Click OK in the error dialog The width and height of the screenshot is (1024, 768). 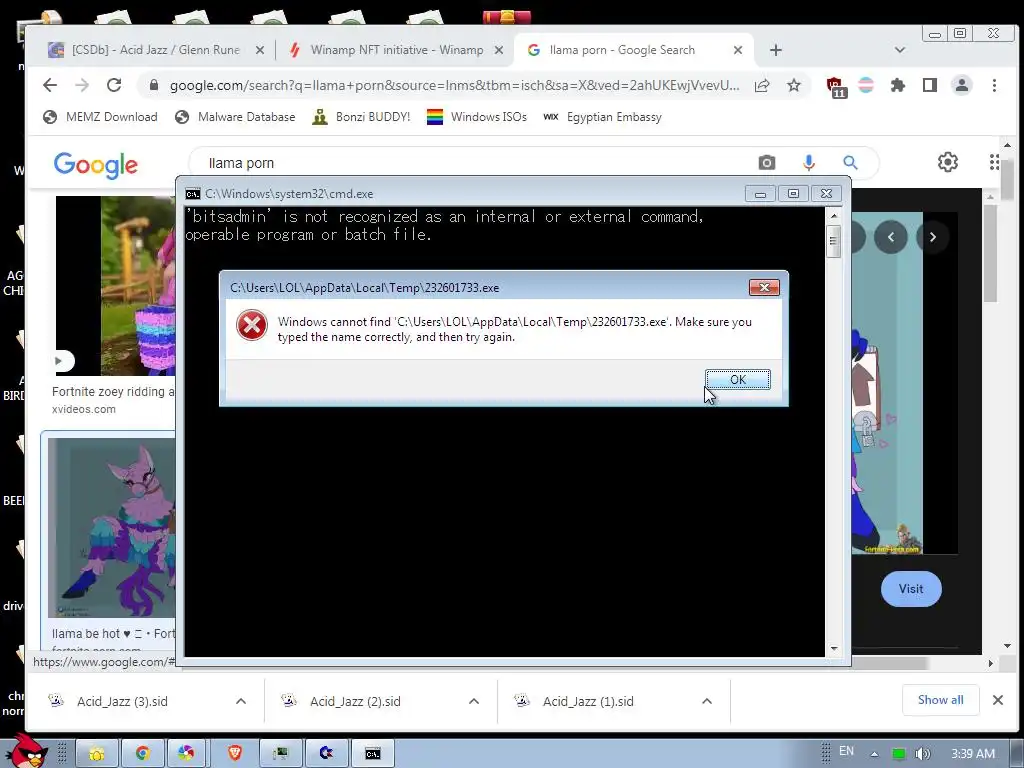(737, 379)
